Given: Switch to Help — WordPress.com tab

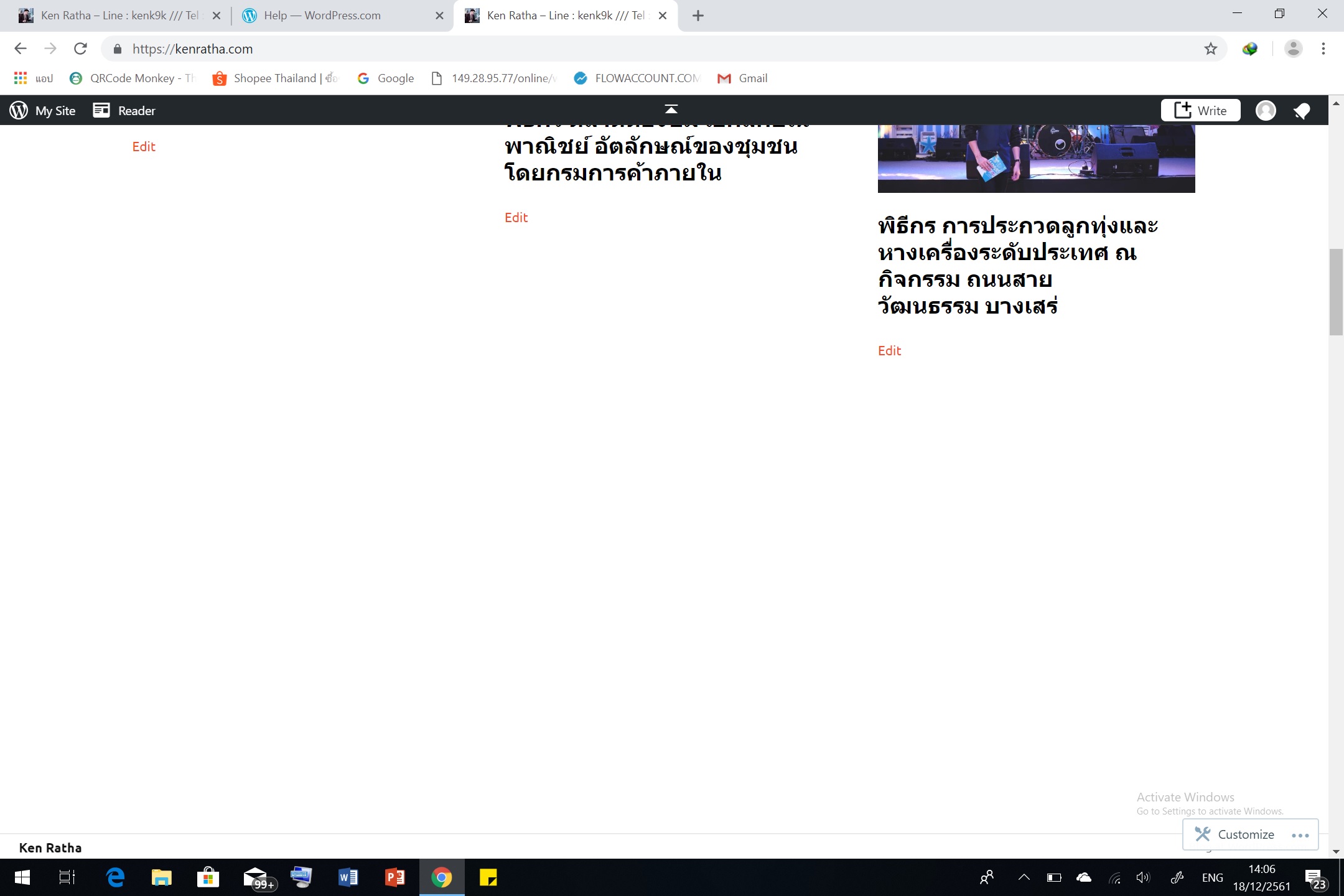Looking at the screenshot, I should click(322, 16).
